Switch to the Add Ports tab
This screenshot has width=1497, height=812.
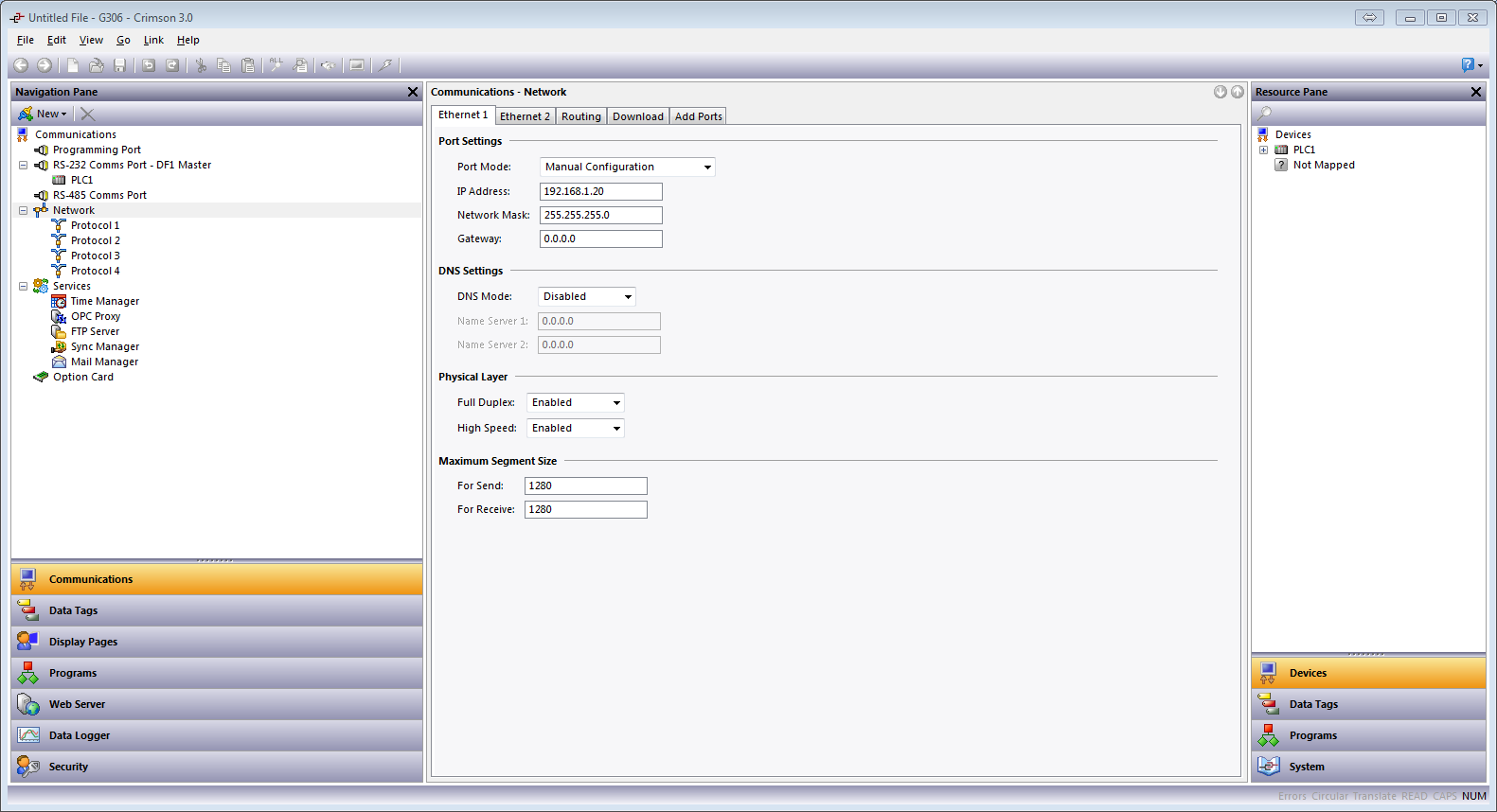click(x=699, y=116)
